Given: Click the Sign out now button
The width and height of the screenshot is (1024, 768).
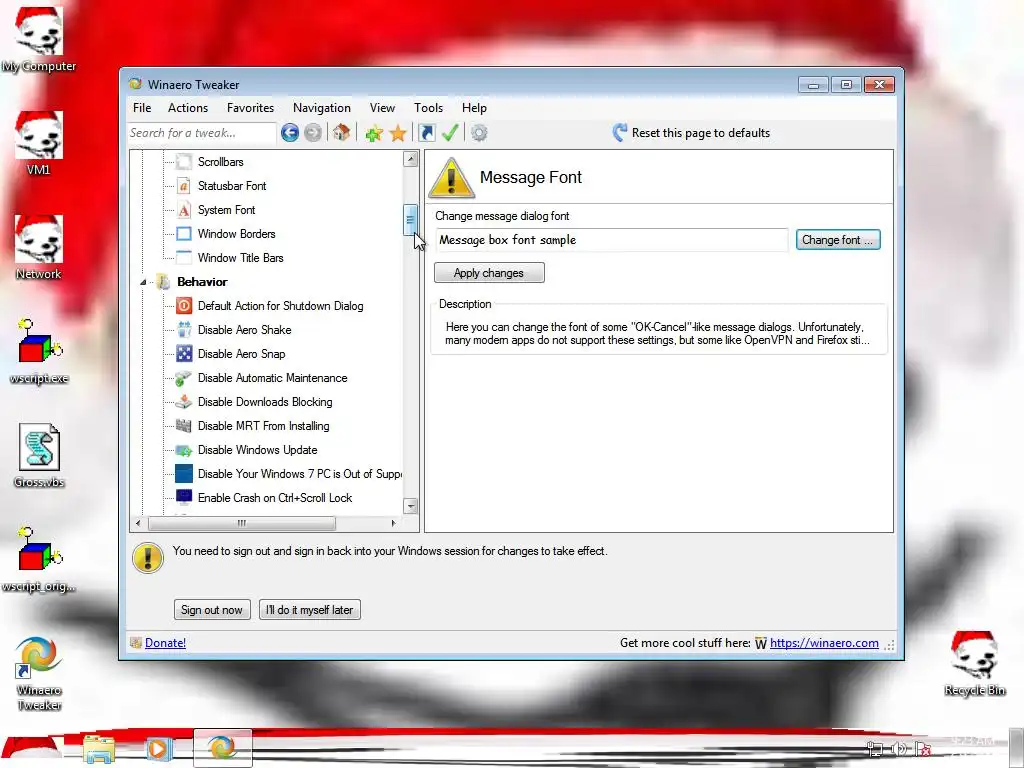Looking at the screenshot, I should pyautogui.click(x=212, y=610).
